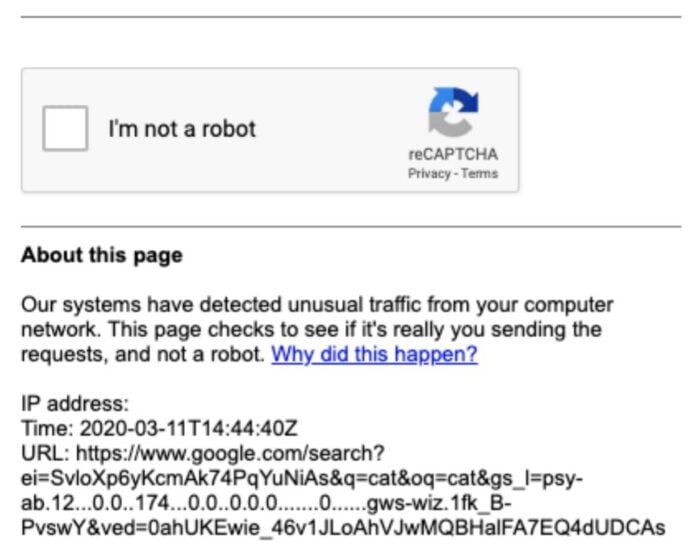The height and width of the screenshot is (560, 700).
Task: Open the reCAPTCHA Terms link
Action: [480, 174]
